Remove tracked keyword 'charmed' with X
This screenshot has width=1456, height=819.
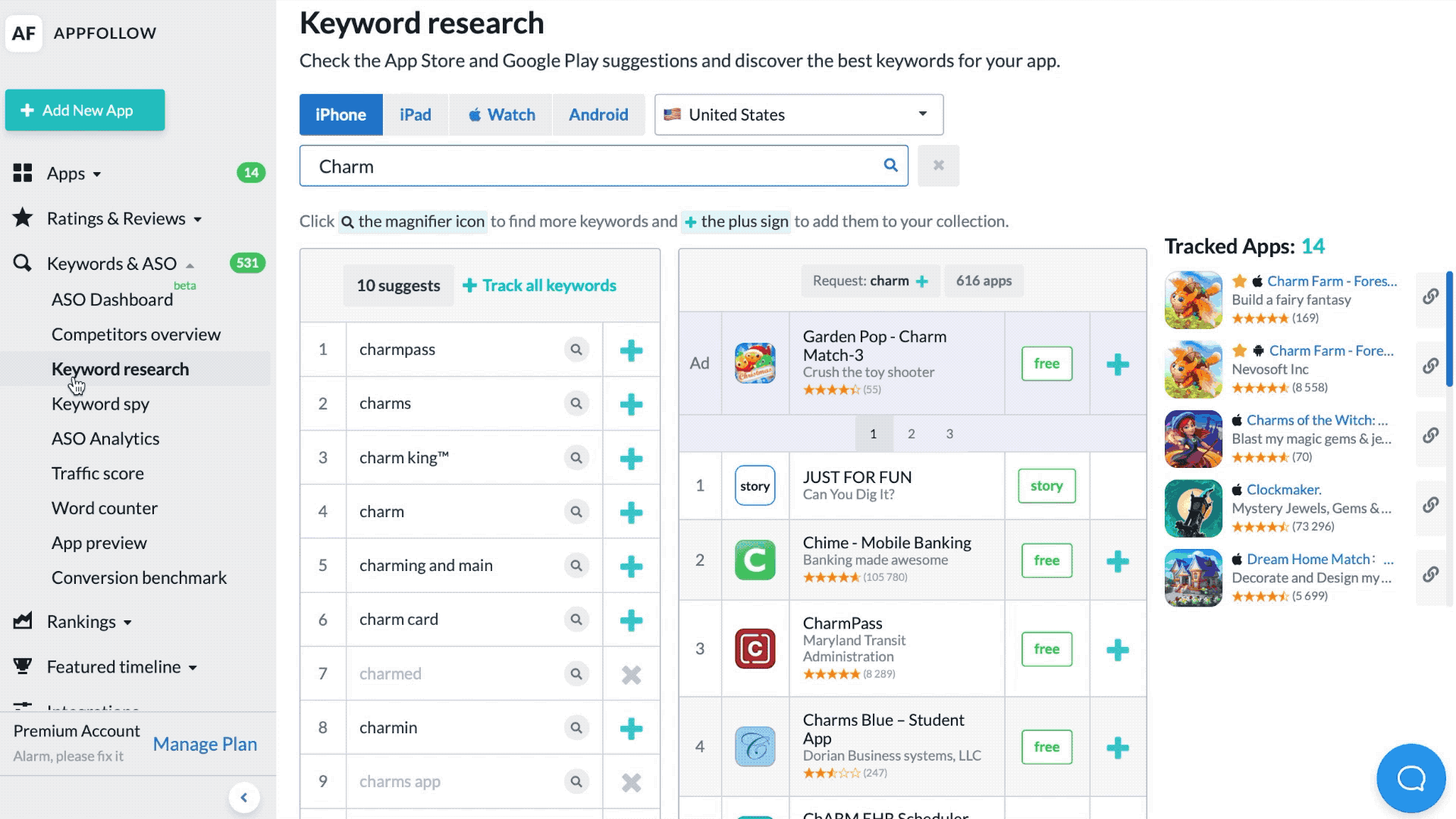(x=631, y=674)
